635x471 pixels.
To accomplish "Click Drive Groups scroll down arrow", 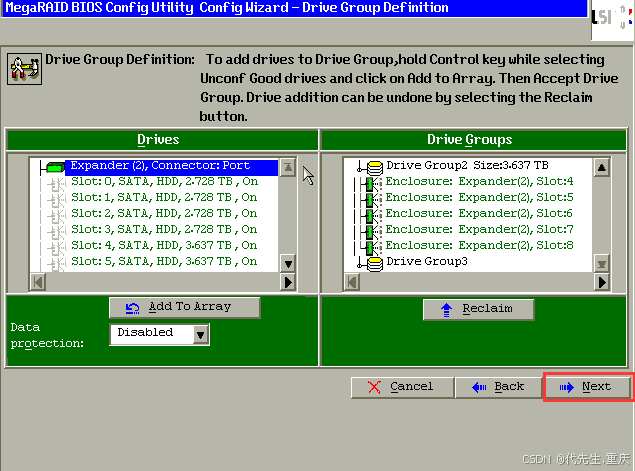I will click(602, 264).
